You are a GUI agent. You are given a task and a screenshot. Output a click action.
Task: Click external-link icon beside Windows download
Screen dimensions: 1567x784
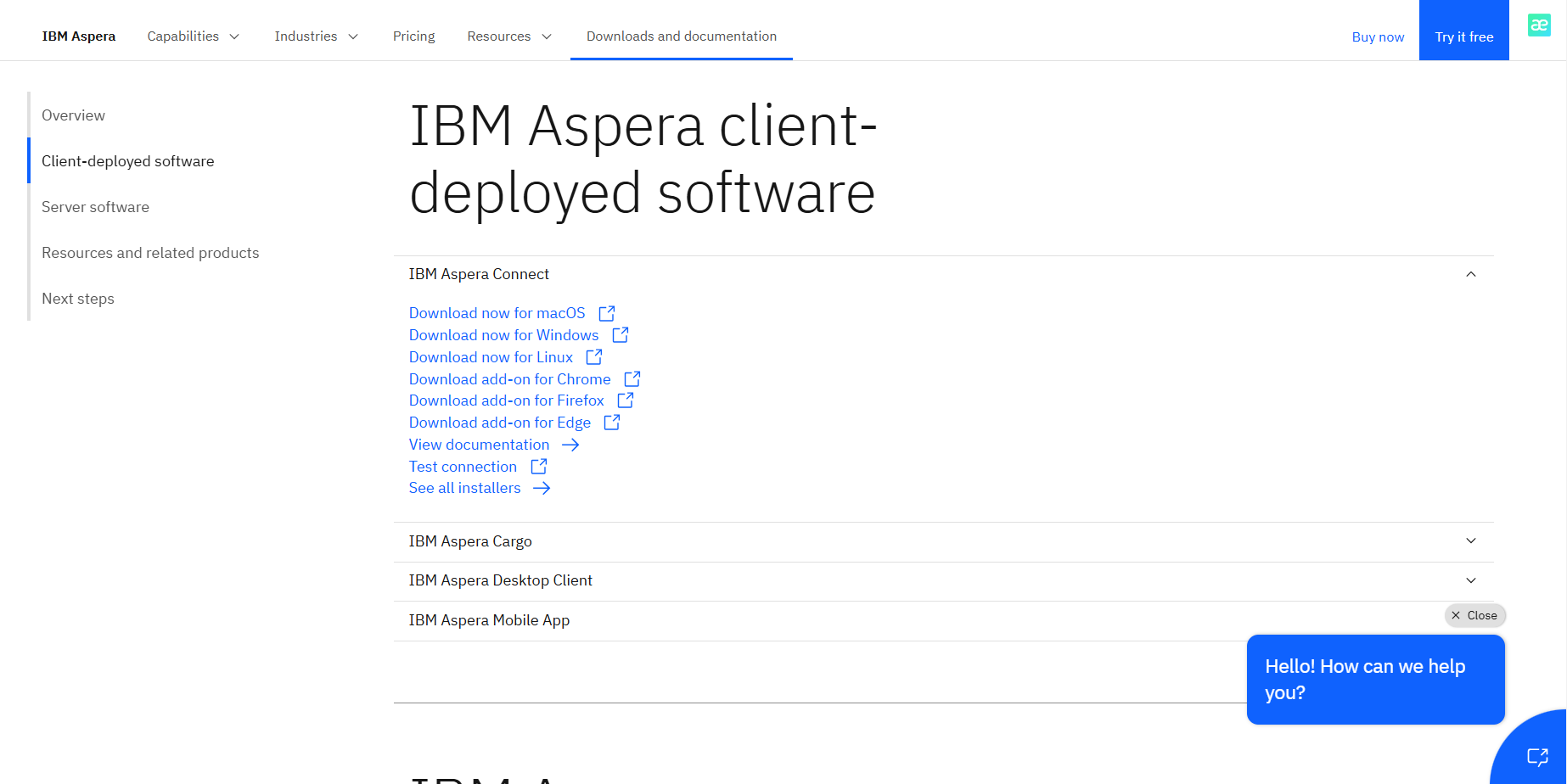(621, 335)
